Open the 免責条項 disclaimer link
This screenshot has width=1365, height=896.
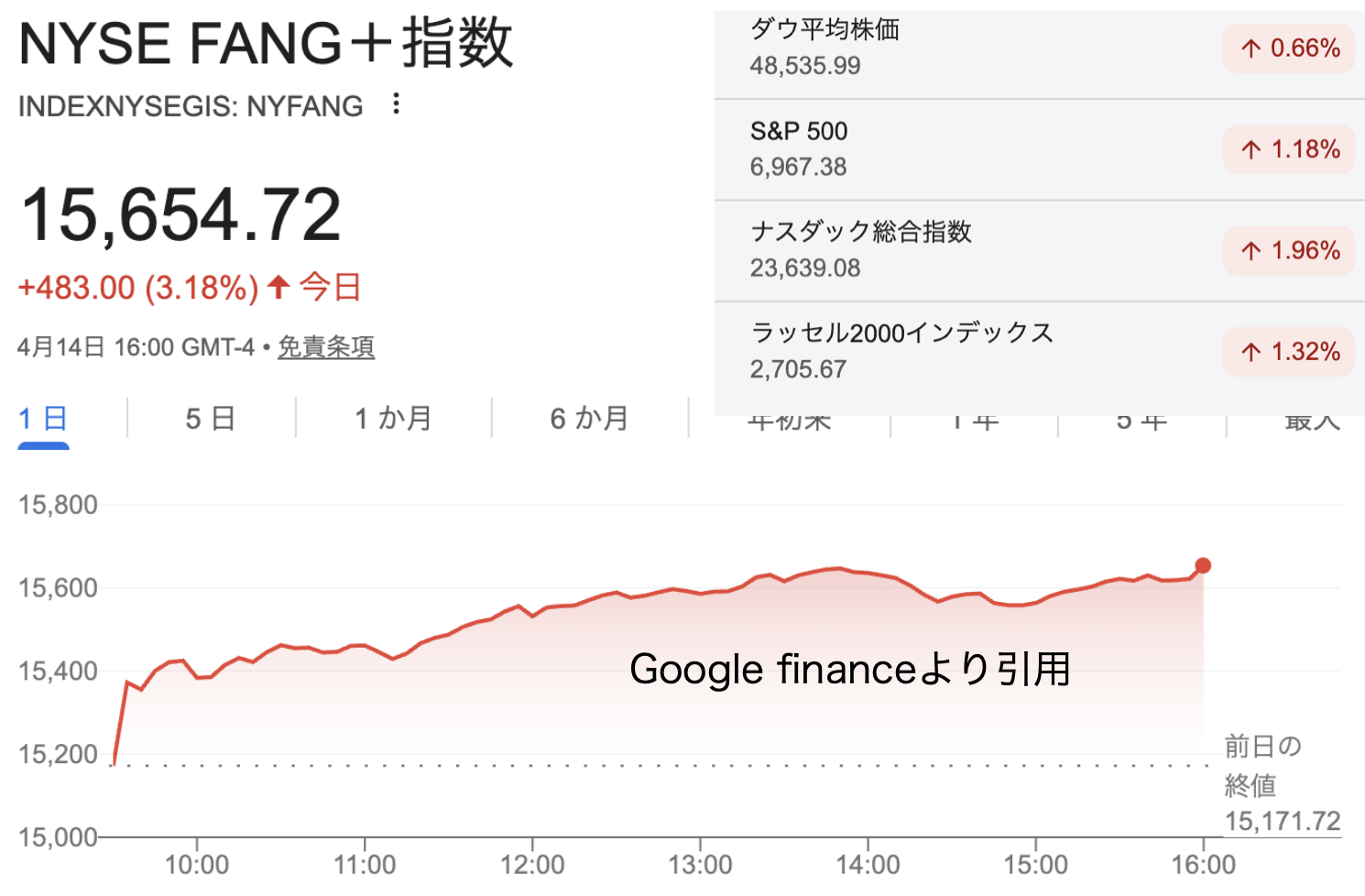click(x=326, y=347)
